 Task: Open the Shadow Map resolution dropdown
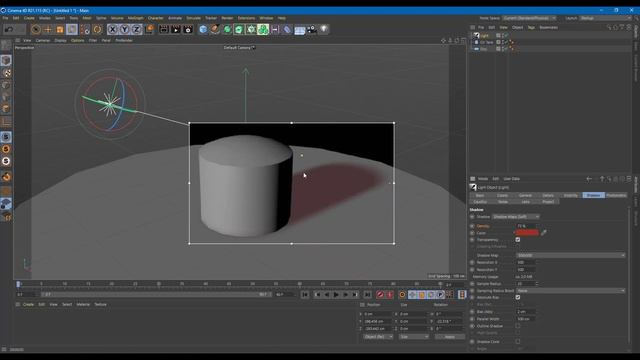coord(570,256)
